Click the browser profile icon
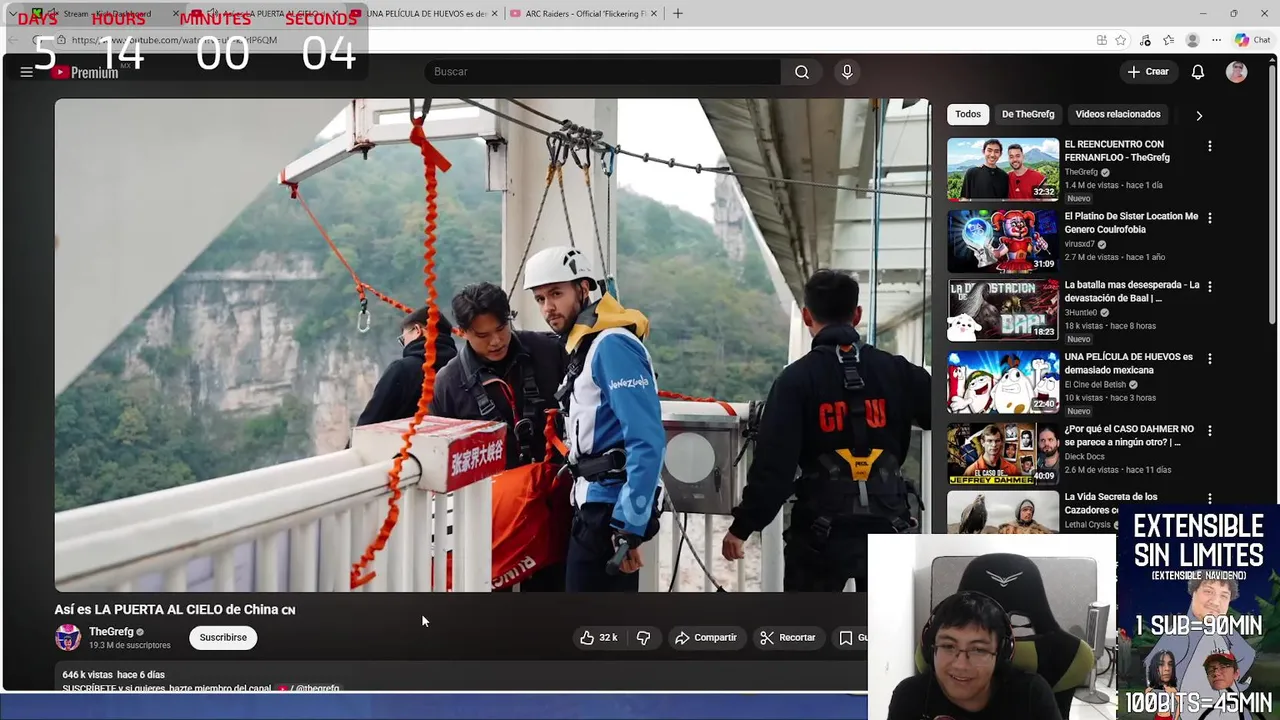 (1192, 40)
